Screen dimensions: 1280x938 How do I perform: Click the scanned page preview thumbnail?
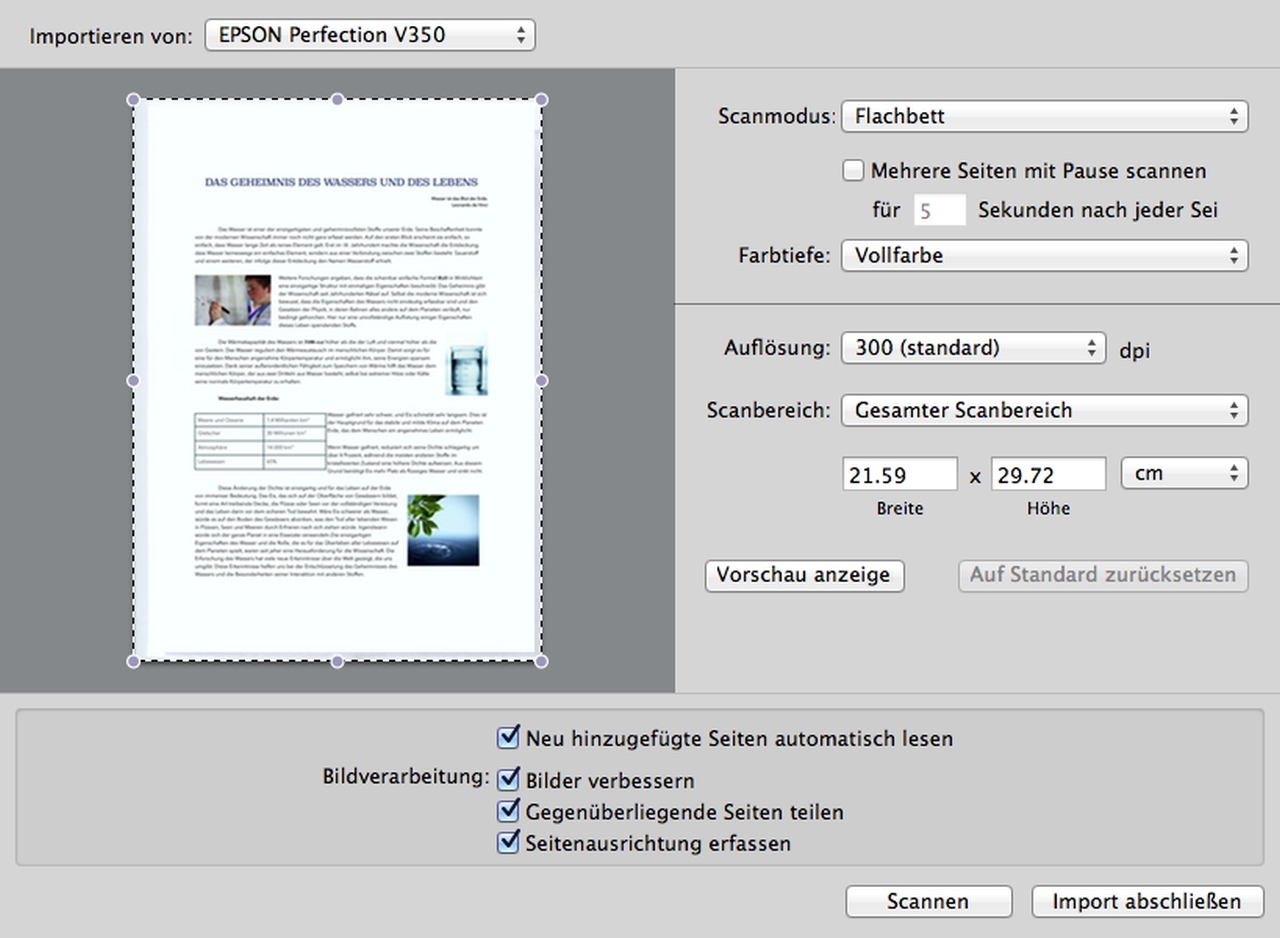(338, 380)
